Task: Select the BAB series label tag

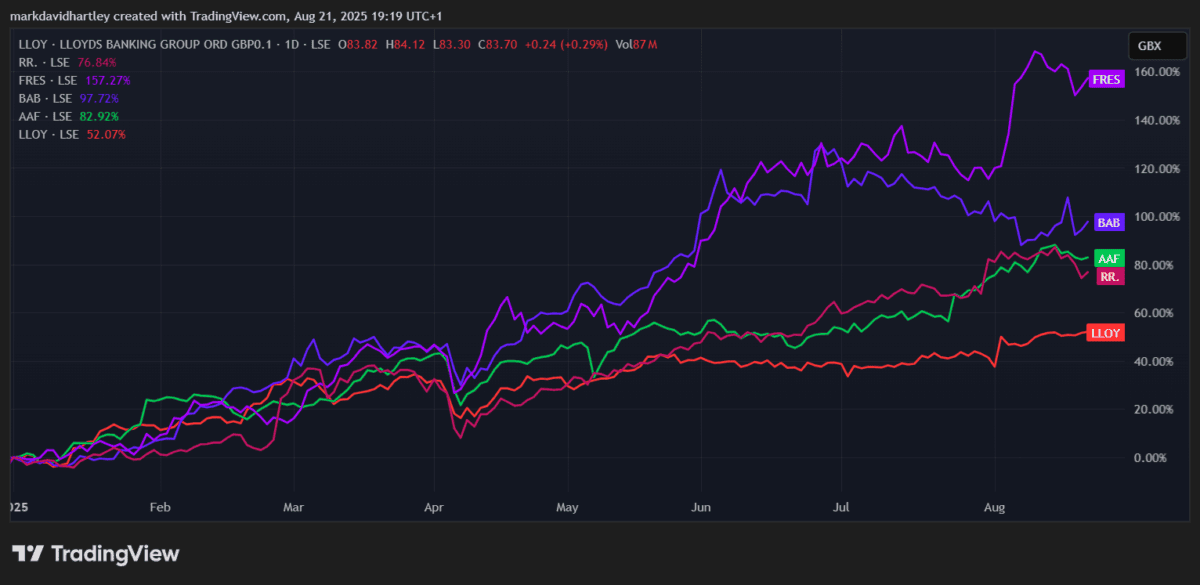Action: pyautogui.click(x=1107, y=221)
